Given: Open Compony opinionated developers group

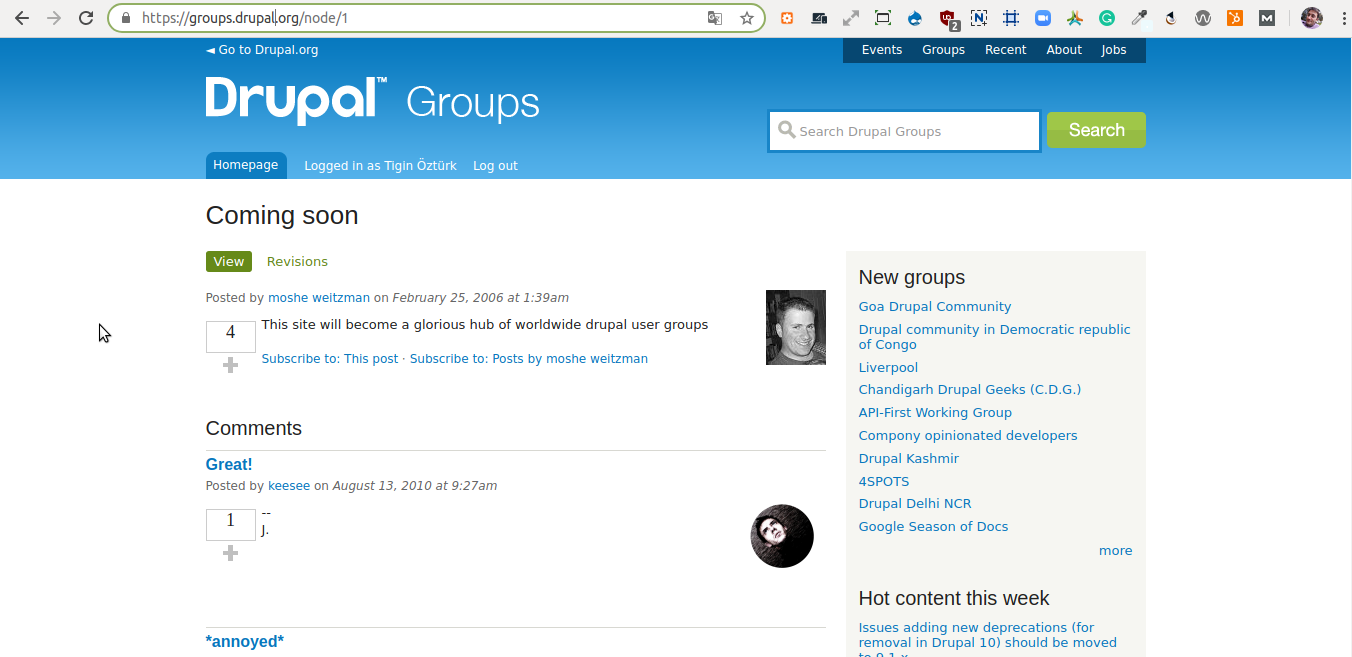Looking at the screenshot, I should 968,436.
